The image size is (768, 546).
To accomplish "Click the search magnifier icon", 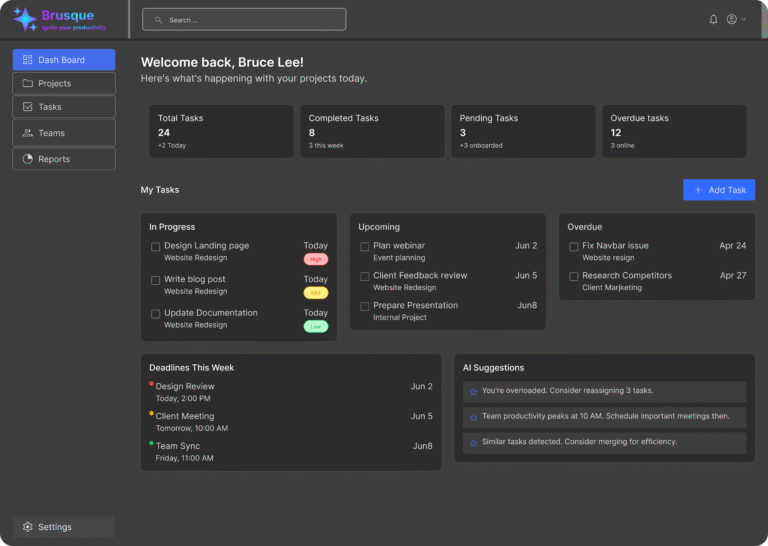I will (x=159, y=20).
